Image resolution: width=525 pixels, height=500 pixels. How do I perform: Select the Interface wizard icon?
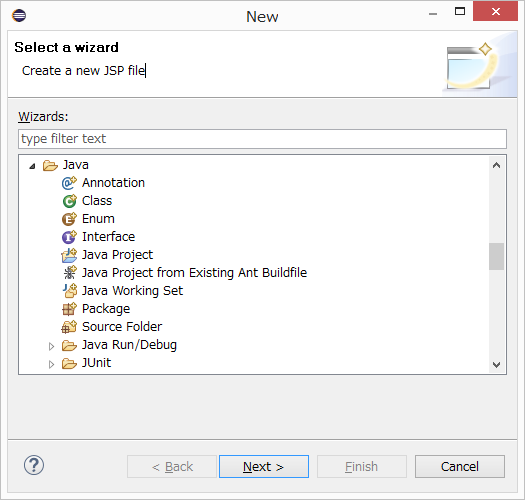[x=69, y=237]
